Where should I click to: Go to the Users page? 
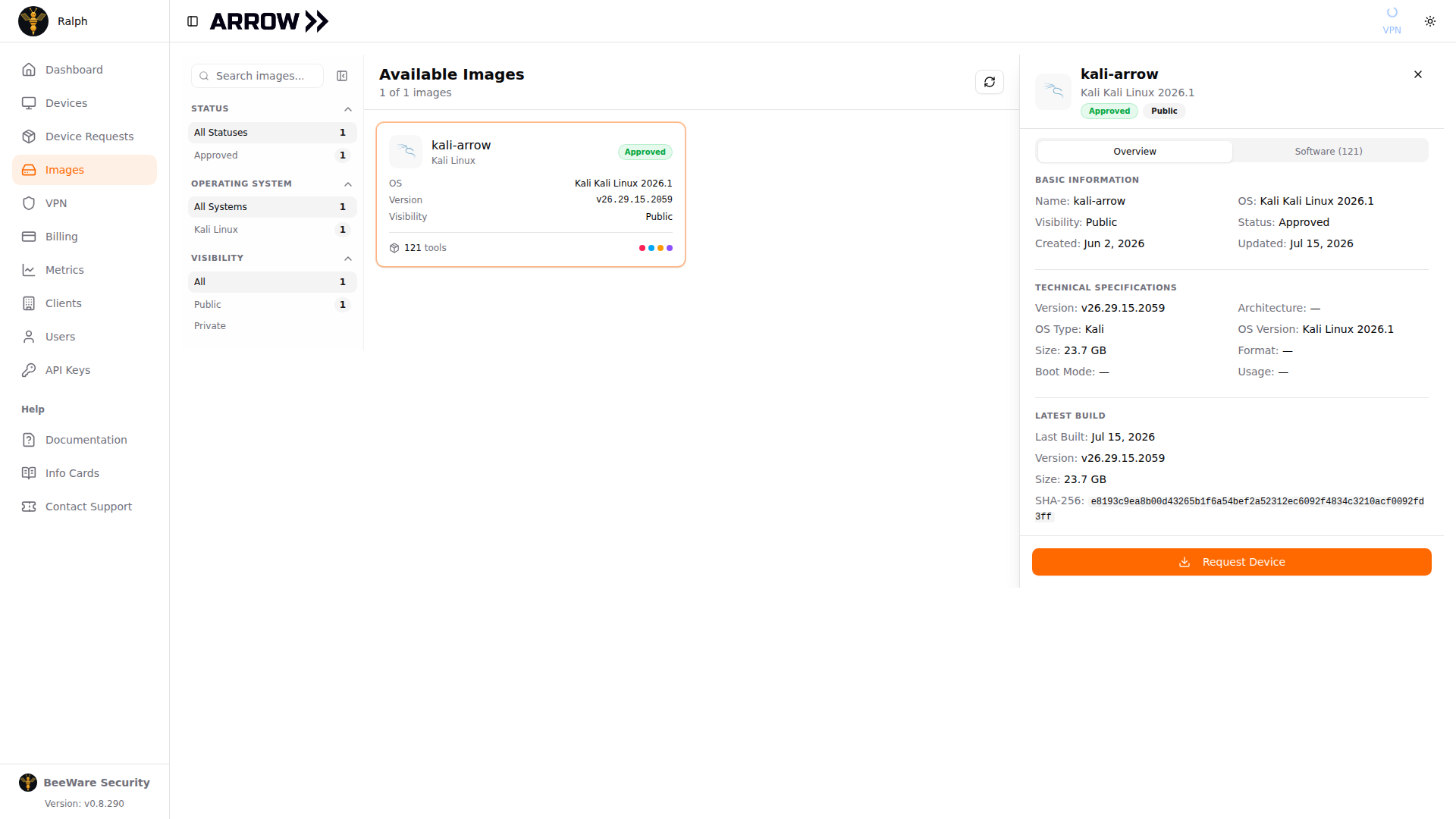click(x=84, y=337)
